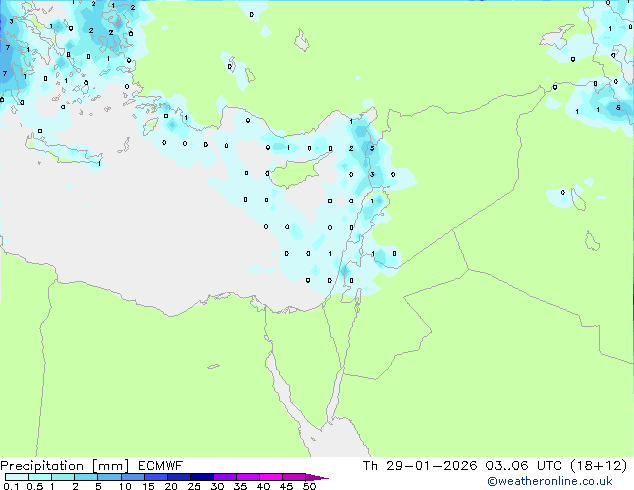This screenshot has width=634, height=490.
Task: Click the 0.5–1 mm legend swatch
Action: coord(40,477)
